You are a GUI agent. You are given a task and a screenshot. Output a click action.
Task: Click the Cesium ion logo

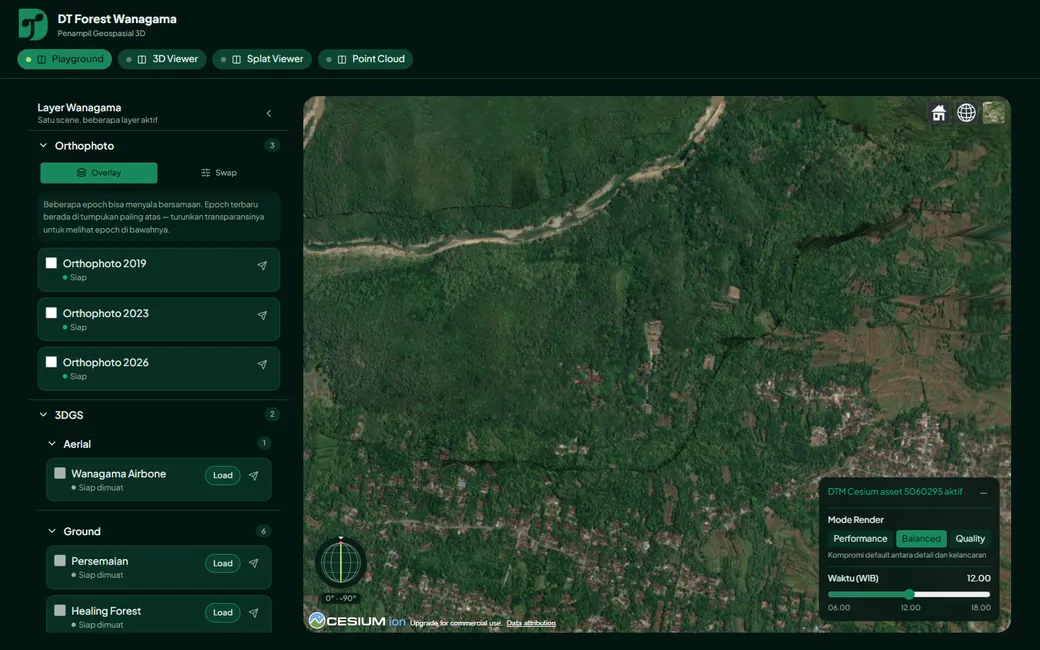358,621
